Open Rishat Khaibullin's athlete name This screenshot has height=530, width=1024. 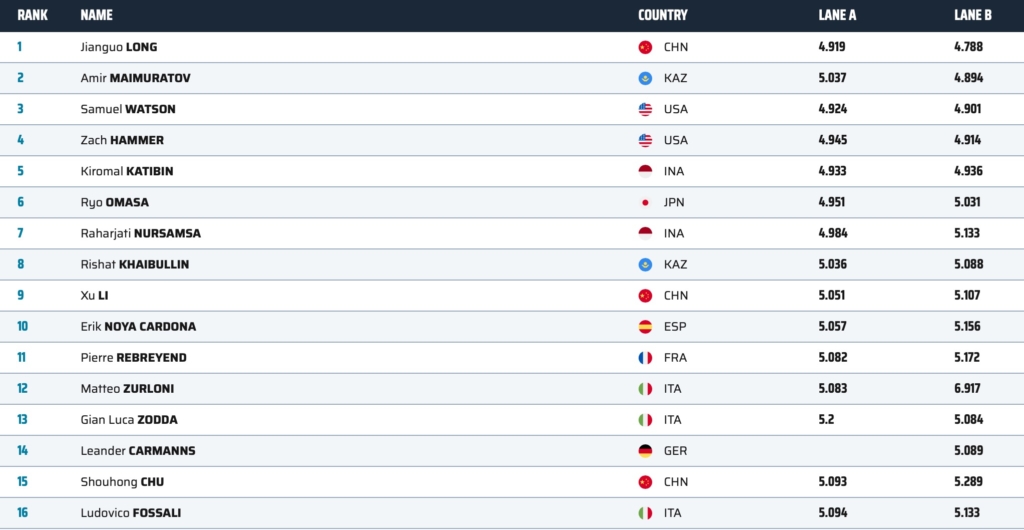(134, 265)
